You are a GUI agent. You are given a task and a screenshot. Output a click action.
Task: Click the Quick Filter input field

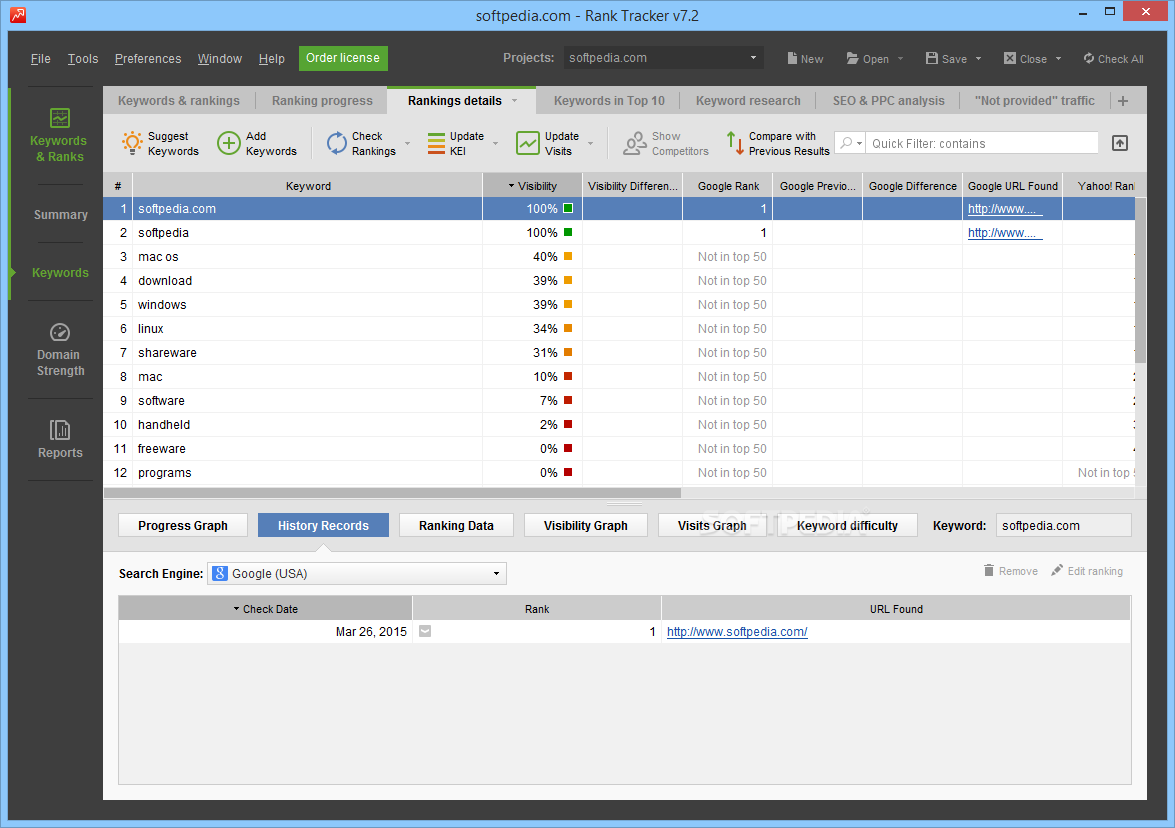pos(983,143)
